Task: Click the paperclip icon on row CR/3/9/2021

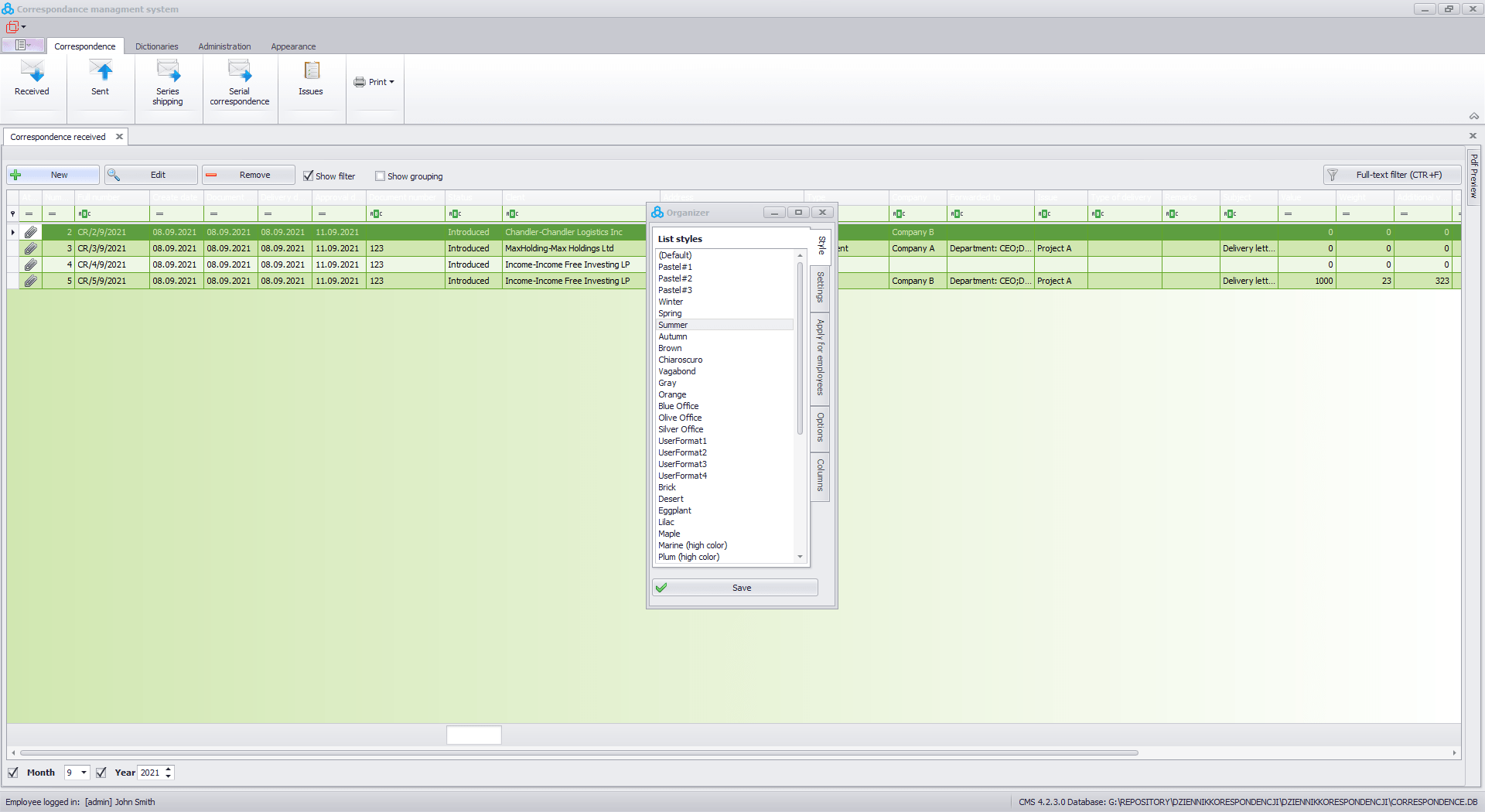Action: click(31, 248)
